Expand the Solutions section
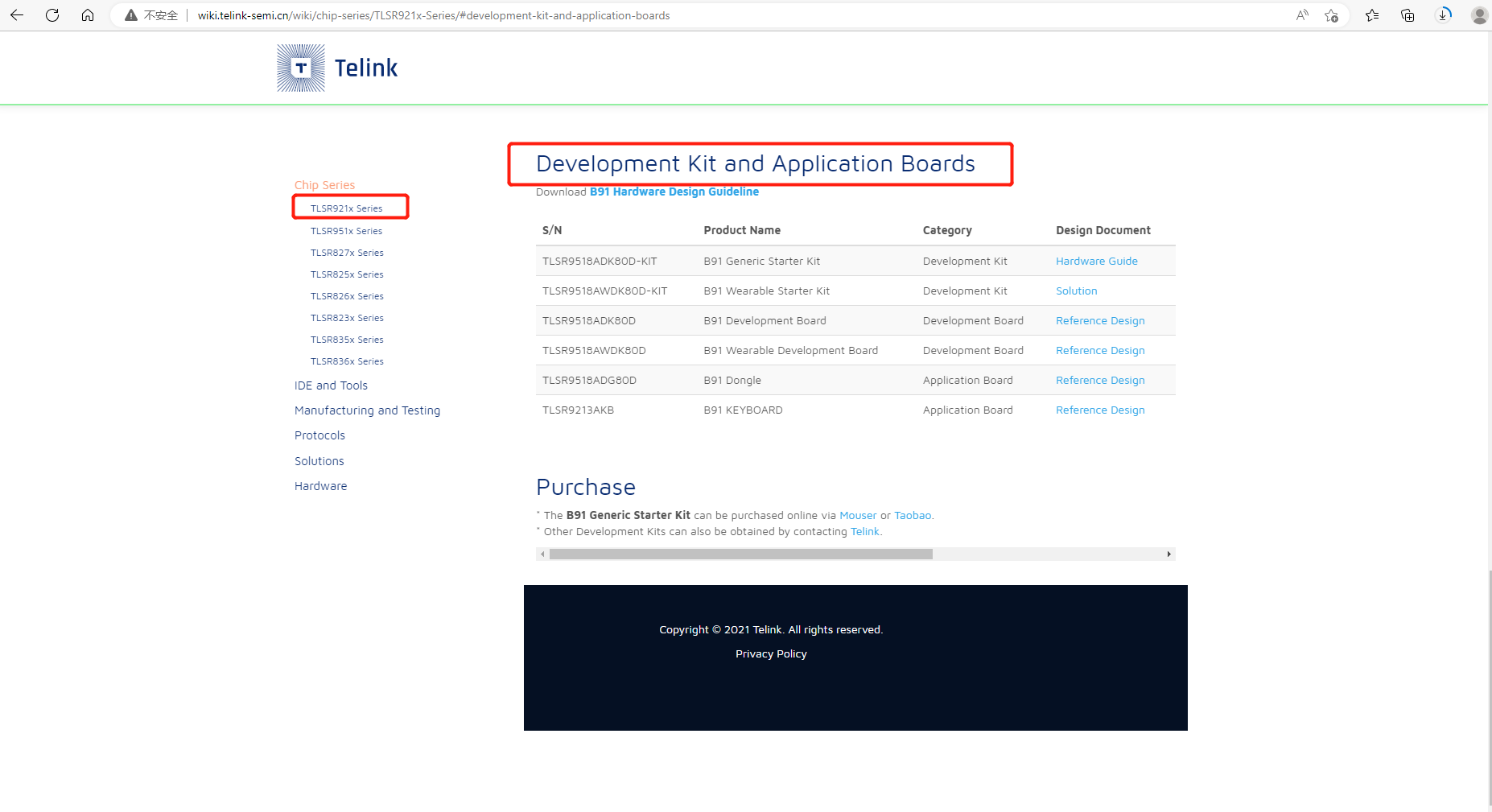Viewport: 1492px width, 812px height. [x=319, y=460]
